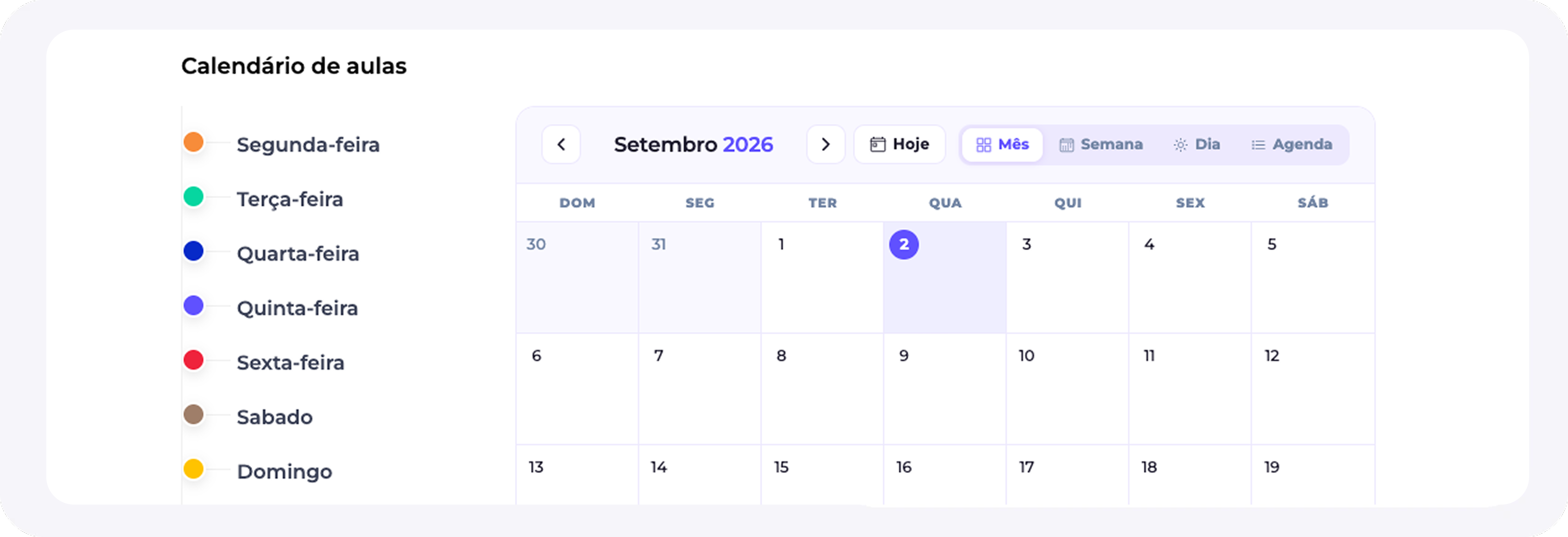Click the grid icon beside Mês
The image size is (1568, 537).
[x=983, y=144]
